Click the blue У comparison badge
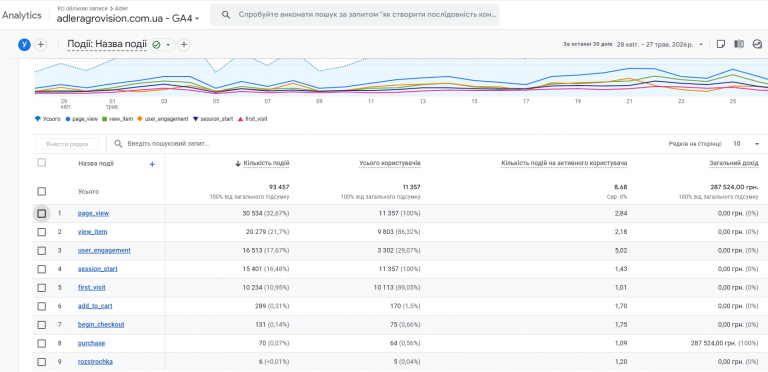The width and height of the screenshot is (768, 372). (24, 45)
